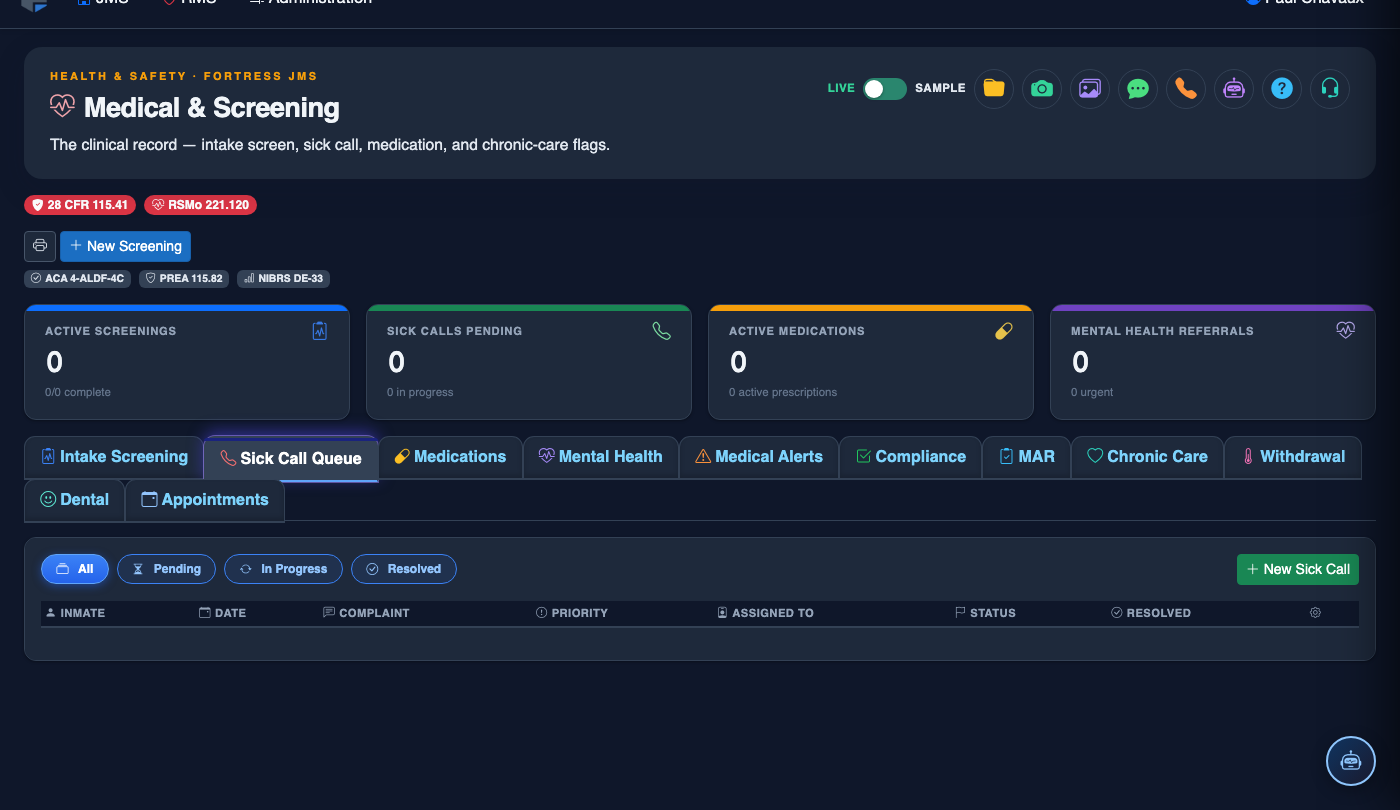Click the RSMo 221.120 badge
Viewport: 1400px width, 810px height.
pyautogui.click(x=200, y=205)
